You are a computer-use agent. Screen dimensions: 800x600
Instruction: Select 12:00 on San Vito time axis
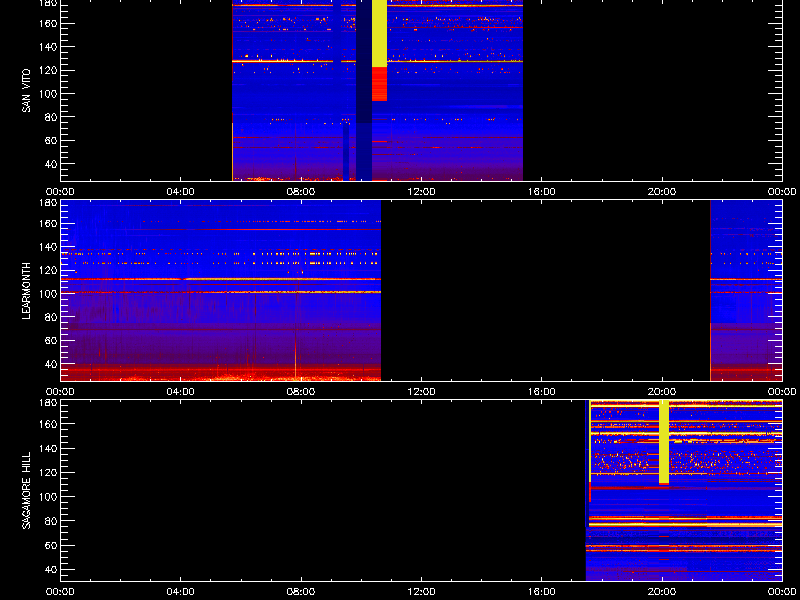click(x=421, y=192)
